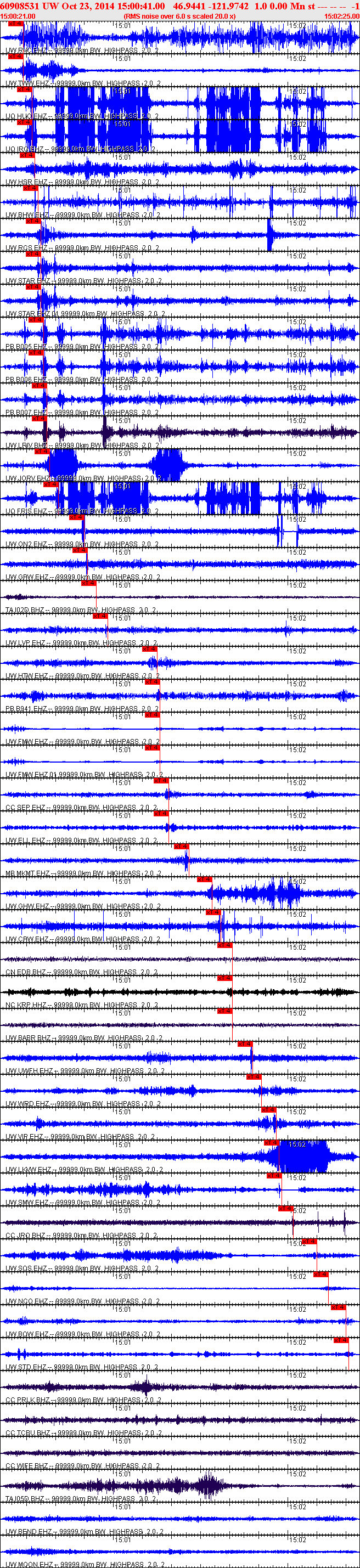Select the CC WIFE BHZ trace label
The height and width of the screenshot is (1568, 360).
[83, 1466]
